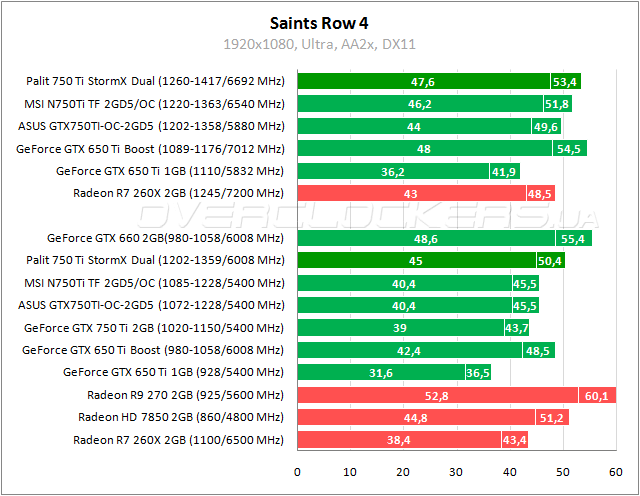Screen dimensions: 640x496
Task: Click the 45 value on Palit 6008 MHz bar
Action: [416, 261]
